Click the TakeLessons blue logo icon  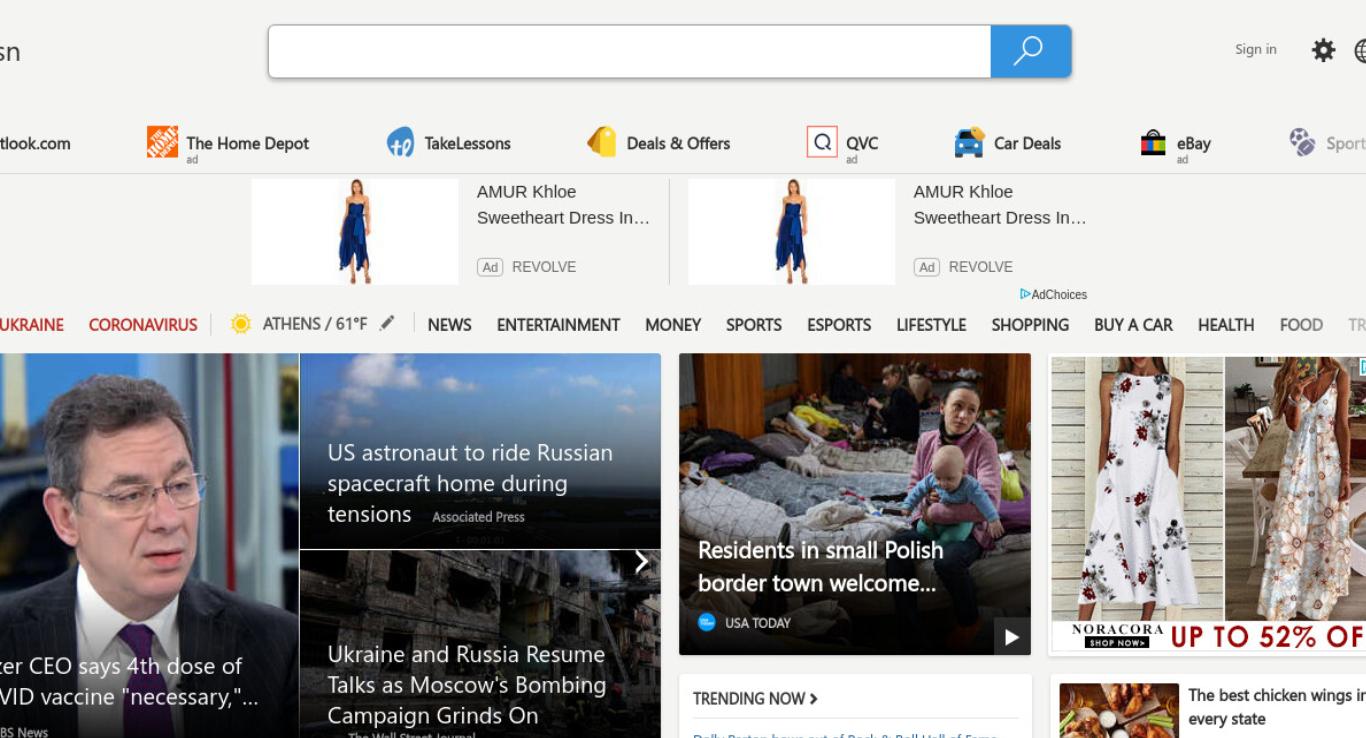(x=400, y=142)
